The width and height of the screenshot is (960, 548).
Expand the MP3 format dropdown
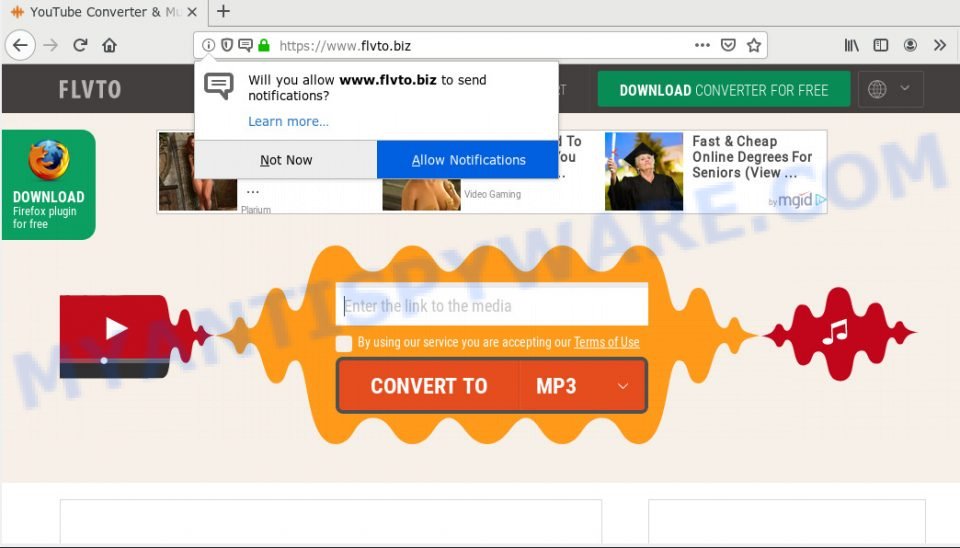coord(582,386)
